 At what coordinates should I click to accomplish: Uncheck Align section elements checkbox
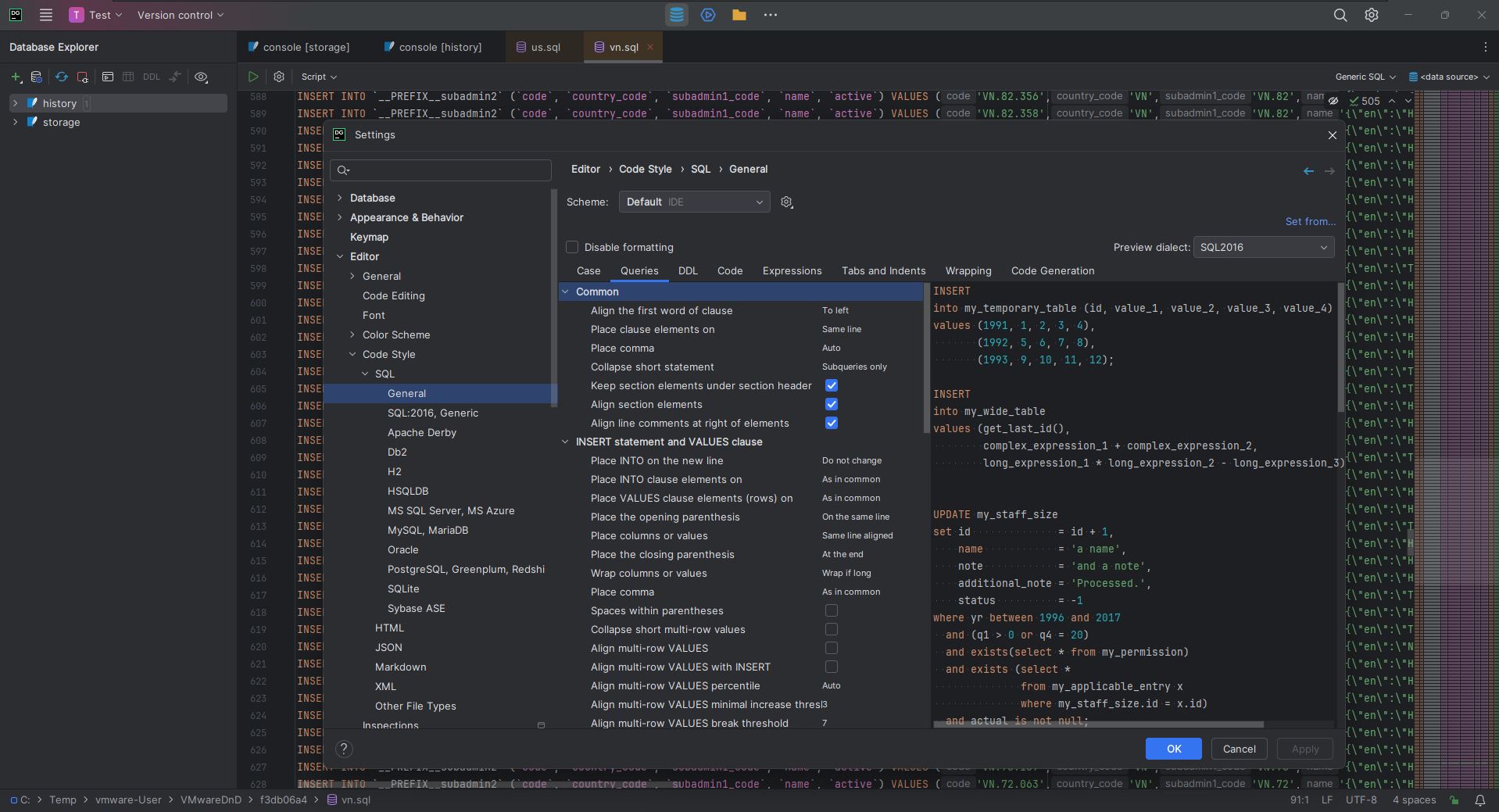coord(831,404)
